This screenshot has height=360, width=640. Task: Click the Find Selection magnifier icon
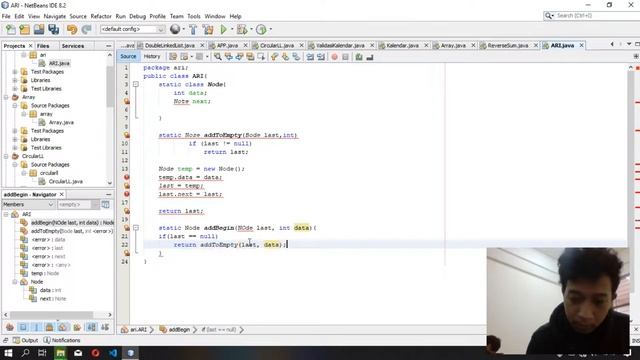[x=218, y=57]
